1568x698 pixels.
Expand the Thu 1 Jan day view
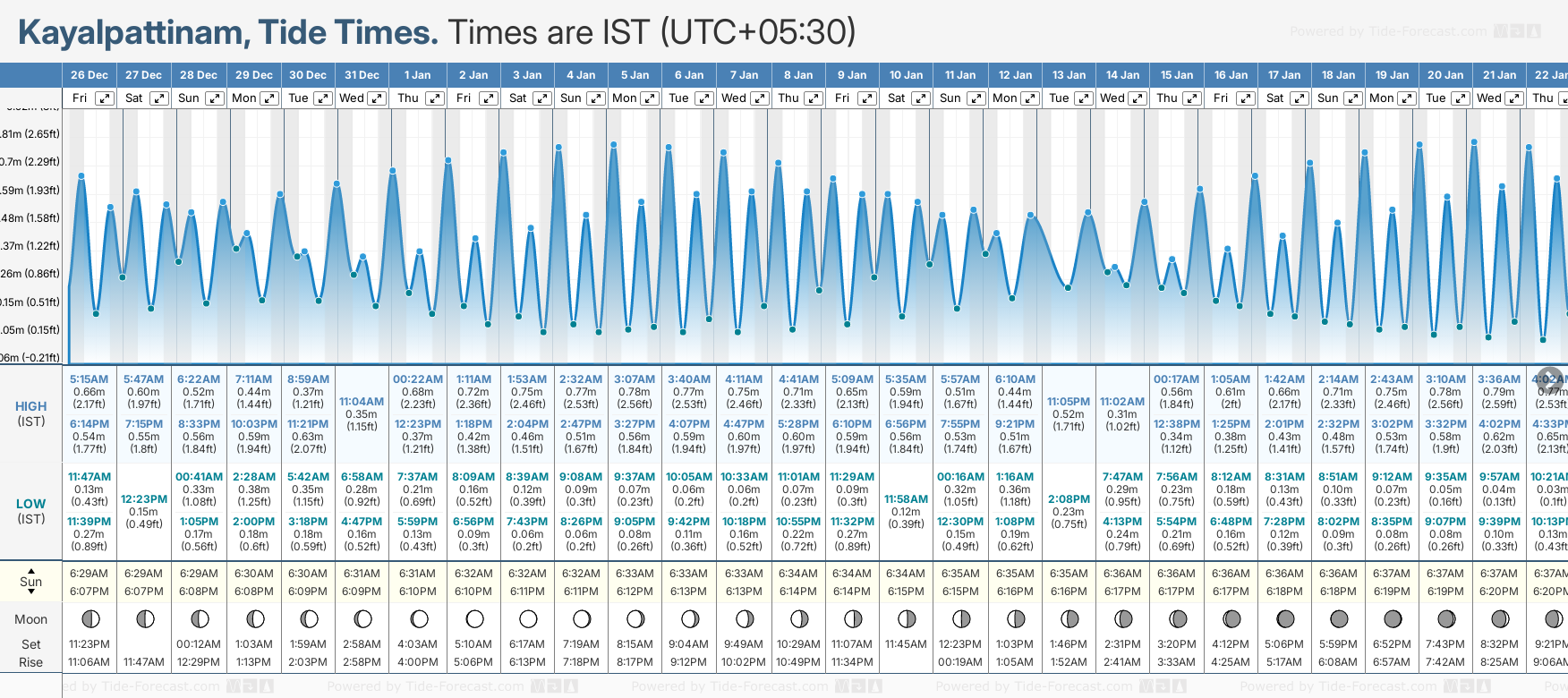[434, 98]
